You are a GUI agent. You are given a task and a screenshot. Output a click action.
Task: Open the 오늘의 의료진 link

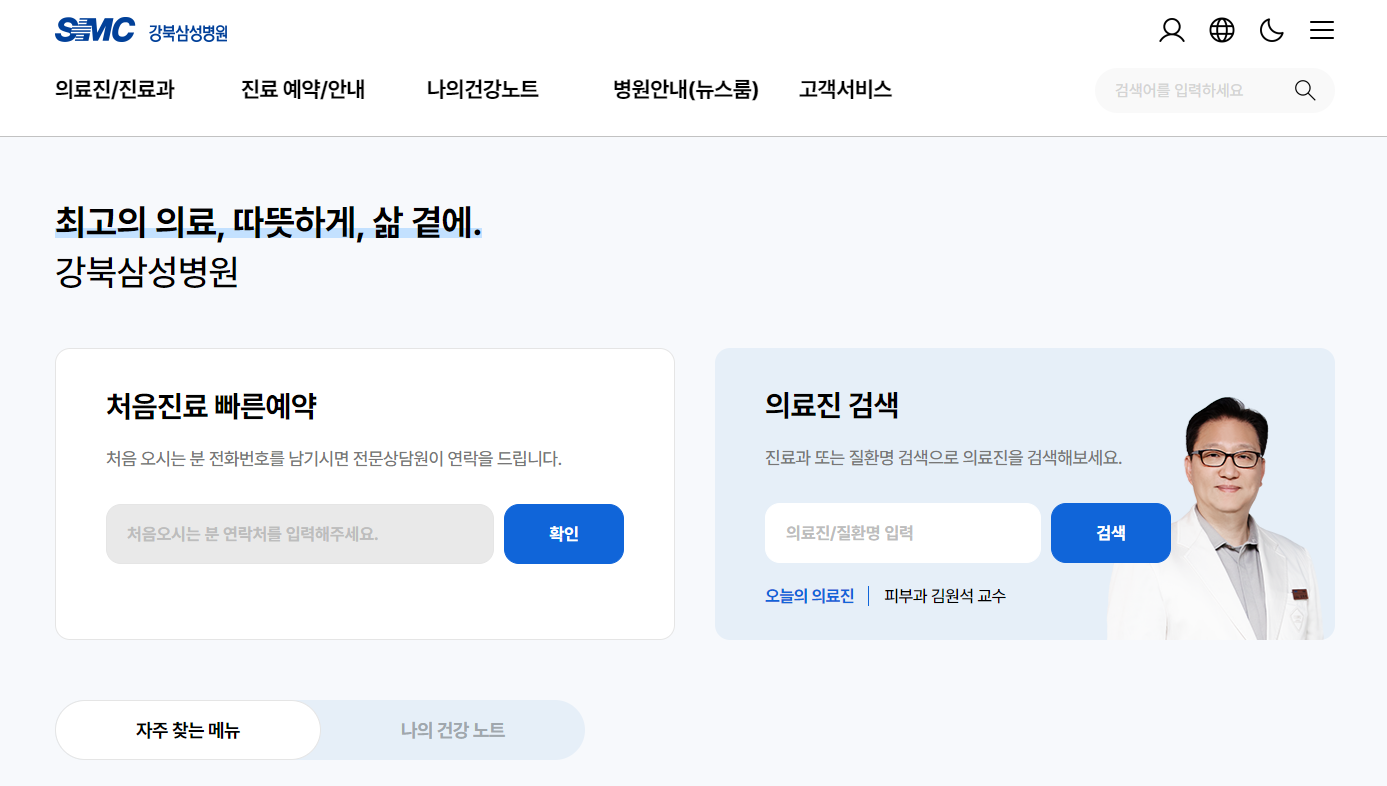(810, 596)
